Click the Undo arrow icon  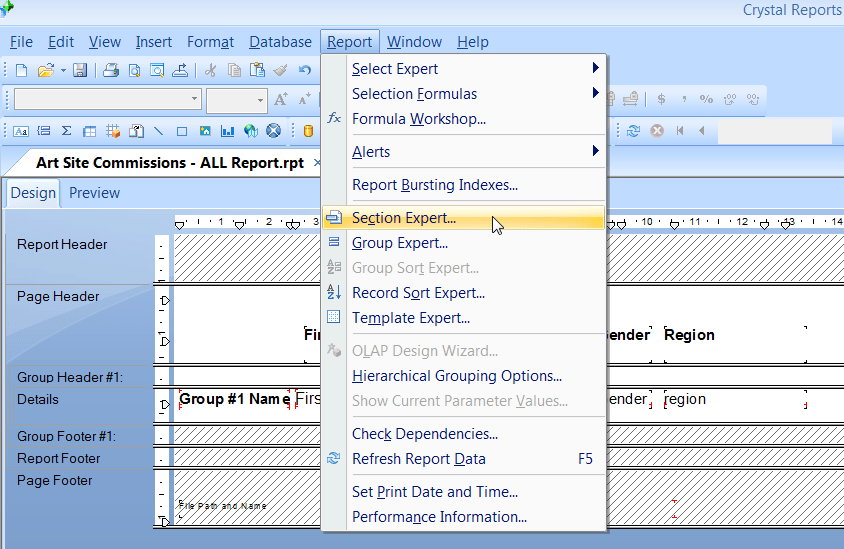305,70
